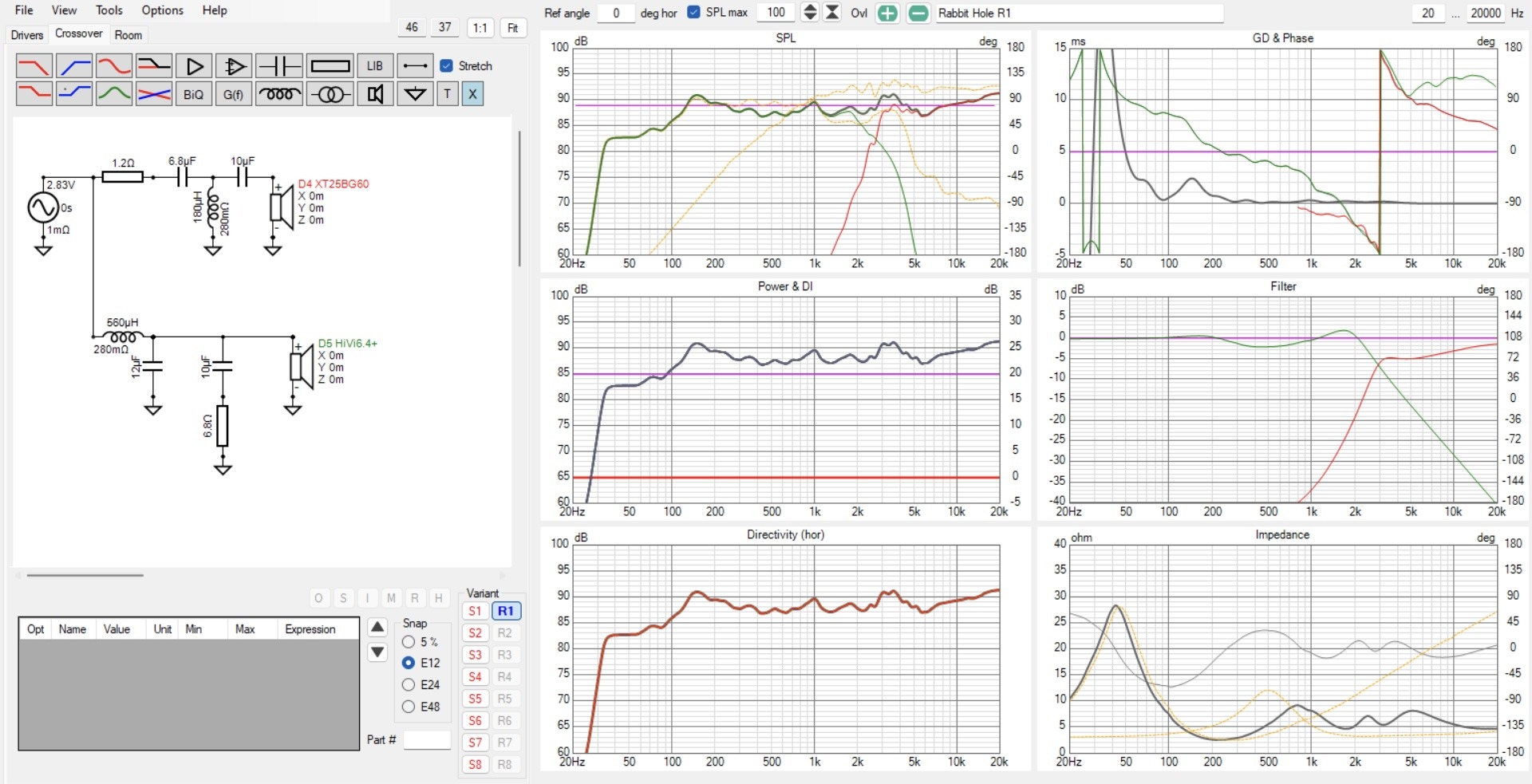This screenshot has width=1532, height=784.
Task: Edit the Rabbit Hole R1 overlay name
Action: pos(1079,13)
